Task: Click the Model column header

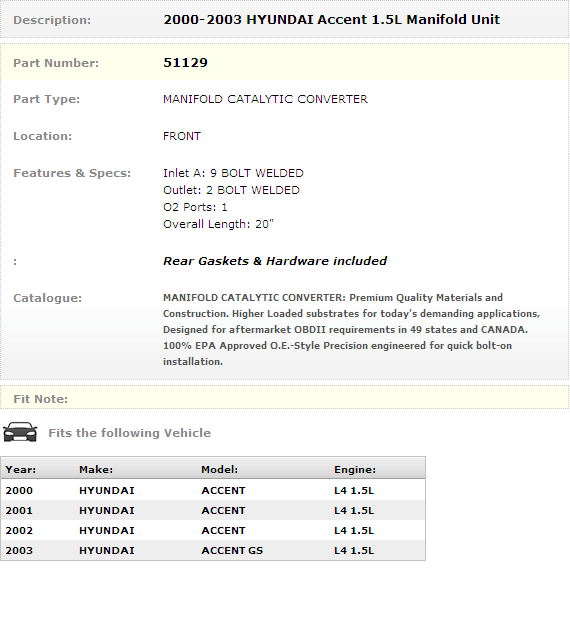Action: pos(220,470)
